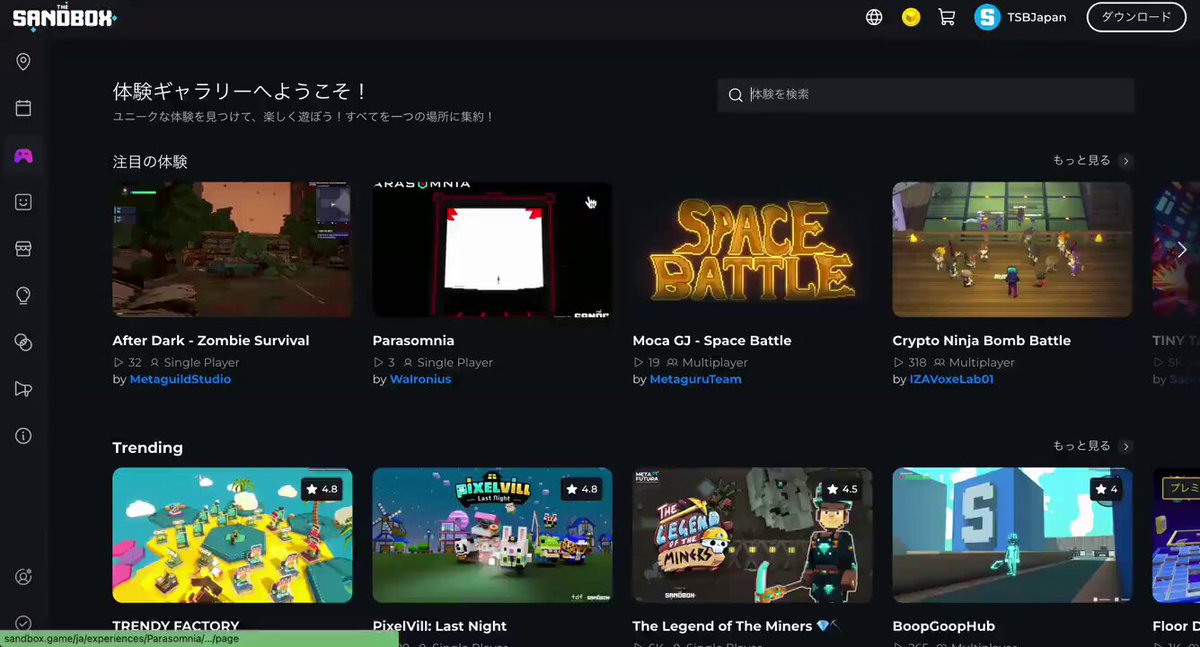Click the featured carousel next arrow
Viewport: 1200px width, 647px height.
coord(1182,250)
